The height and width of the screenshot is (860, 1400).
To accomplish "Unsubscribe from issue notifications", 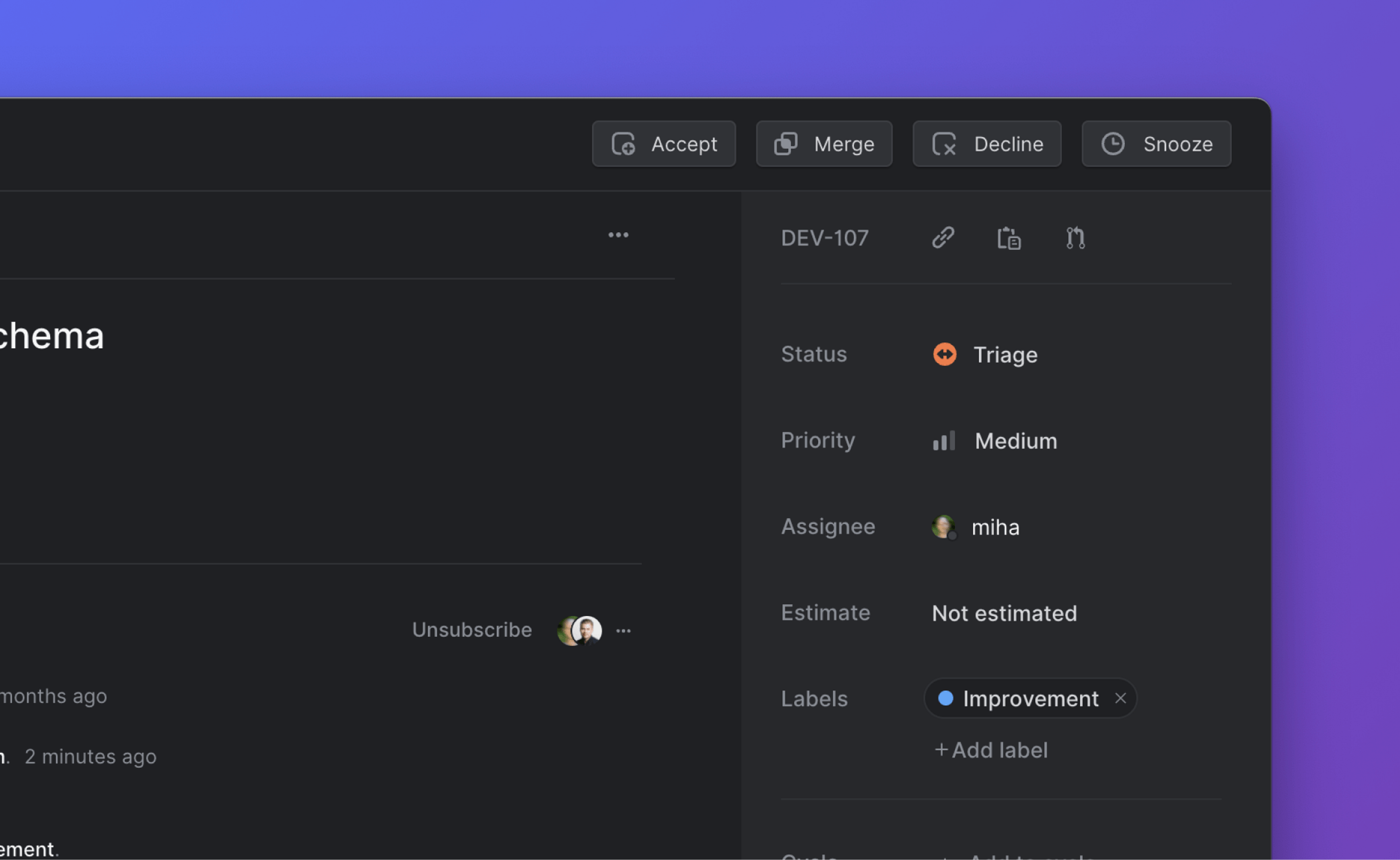I will click(472, 630).
